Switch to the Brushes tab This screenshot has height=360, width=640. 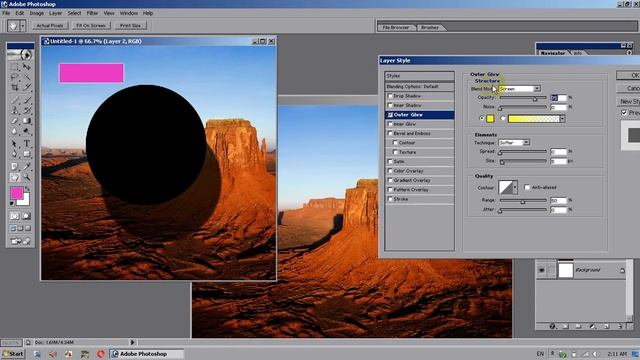click(430, 27)
